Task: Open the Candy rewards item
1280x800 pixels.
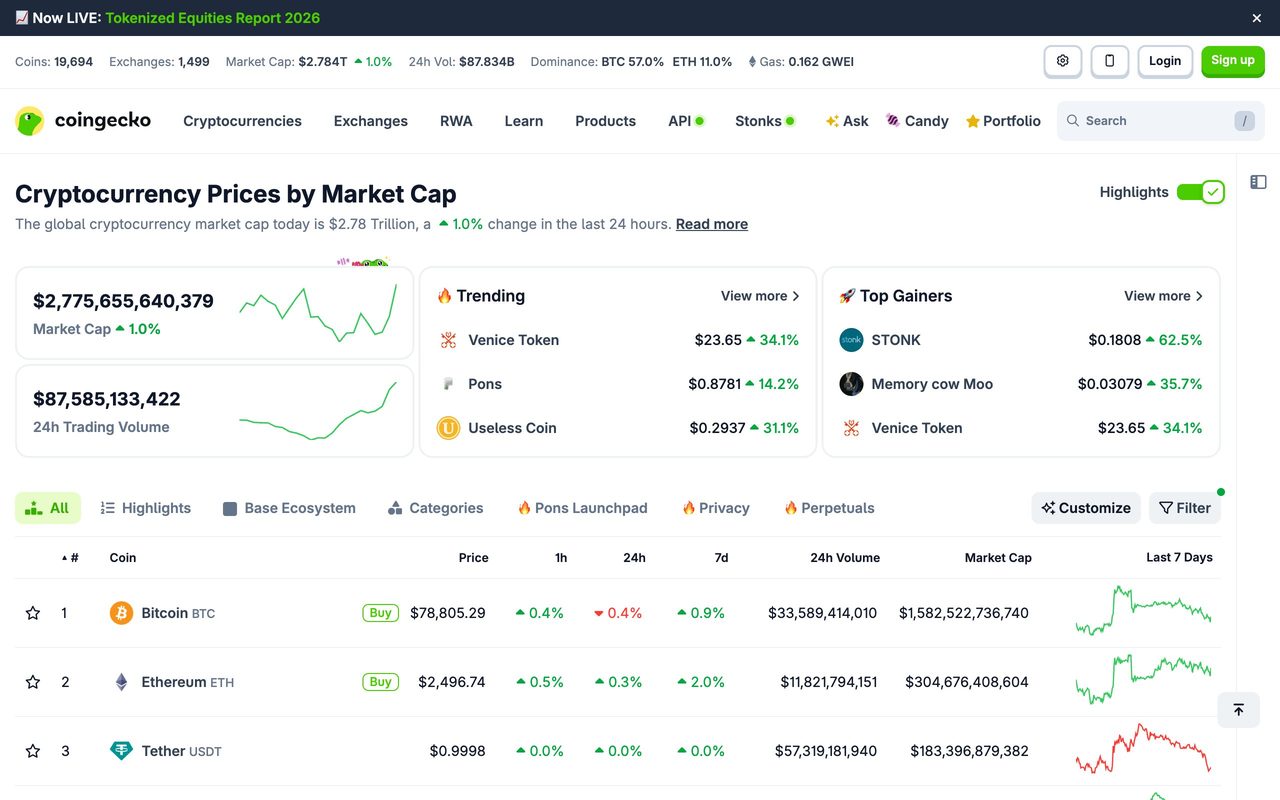Action: 917,121
